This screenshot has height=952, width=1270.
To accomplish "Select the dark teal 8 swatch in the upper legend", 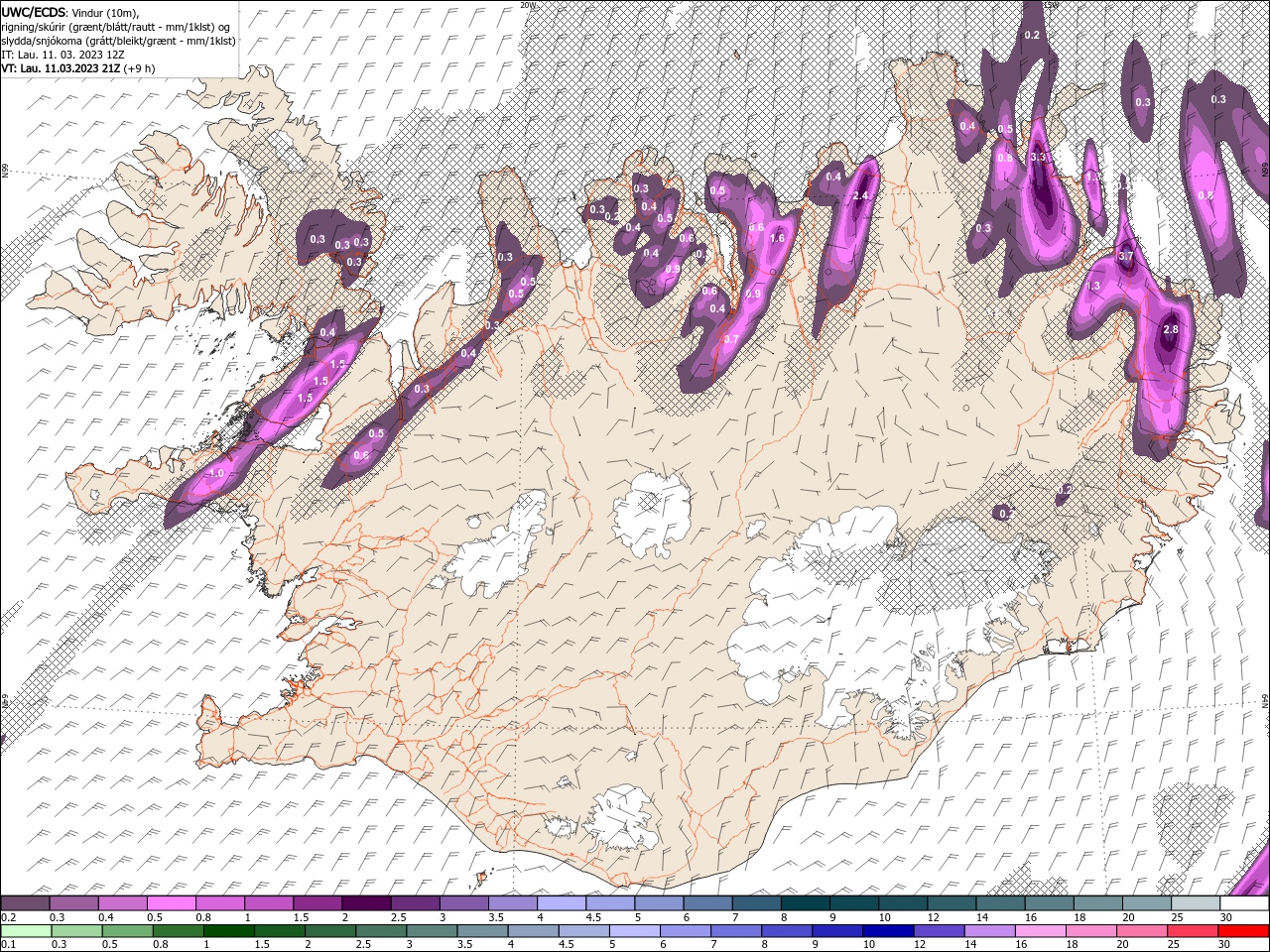I will pos(806,903).
